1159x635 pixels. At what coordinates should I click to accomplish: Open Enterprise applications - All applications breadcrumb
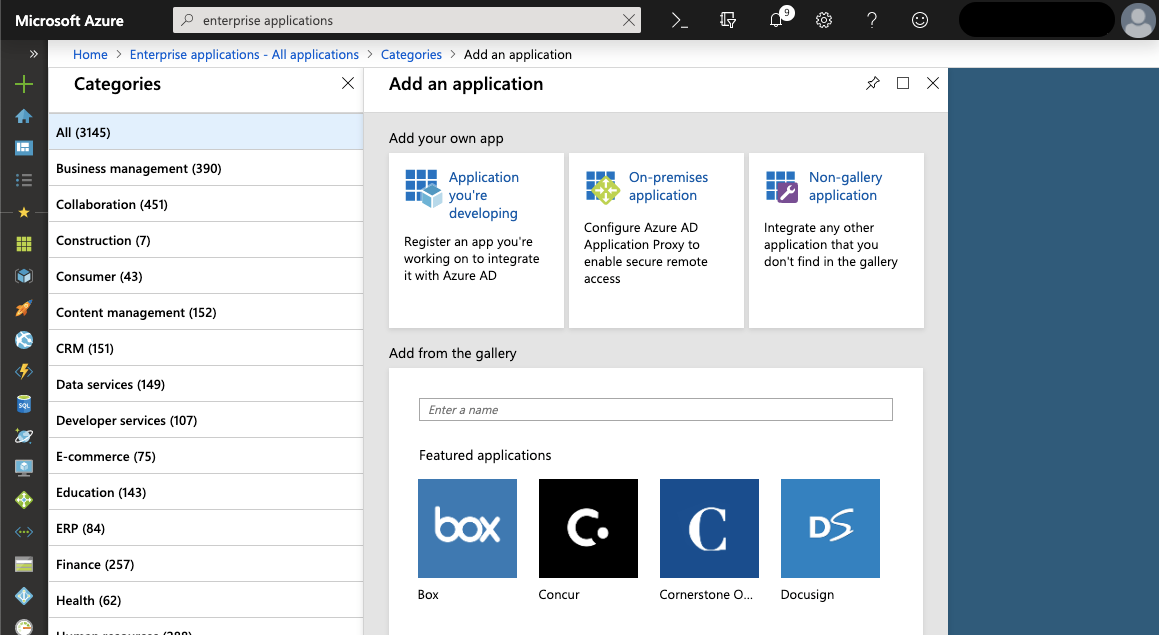(244, 54)
